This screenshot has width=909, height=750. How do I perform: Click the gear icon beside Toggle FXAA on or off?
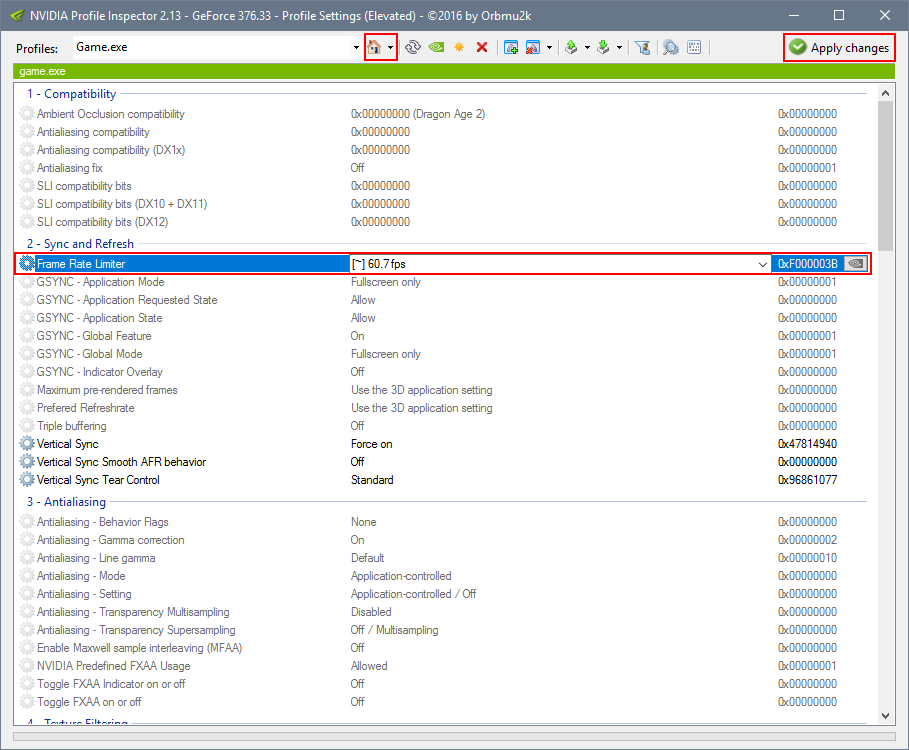27,702
